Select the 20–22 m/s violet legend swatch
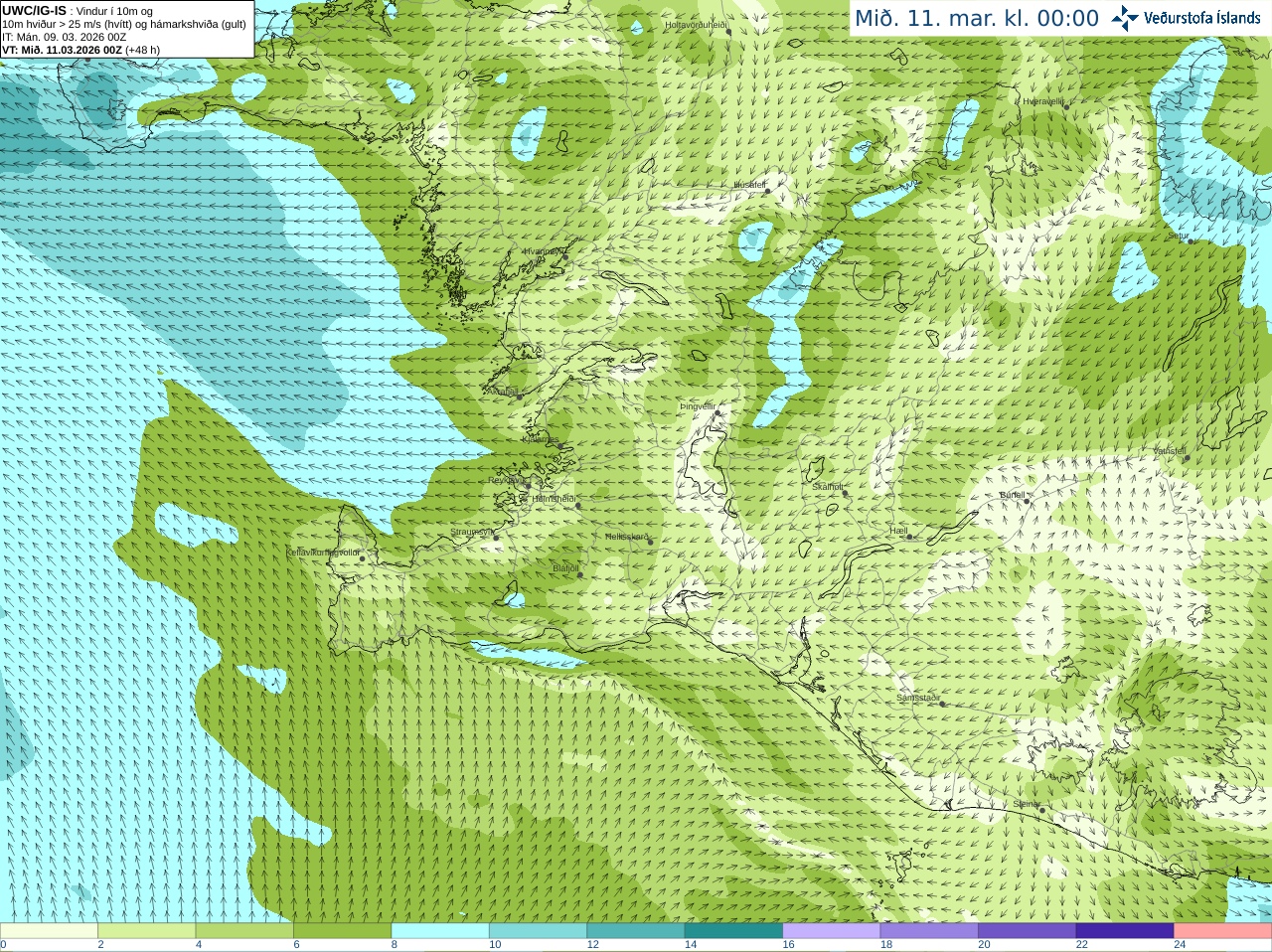This screenshot has width=1272, height=952. [1028, 931]
